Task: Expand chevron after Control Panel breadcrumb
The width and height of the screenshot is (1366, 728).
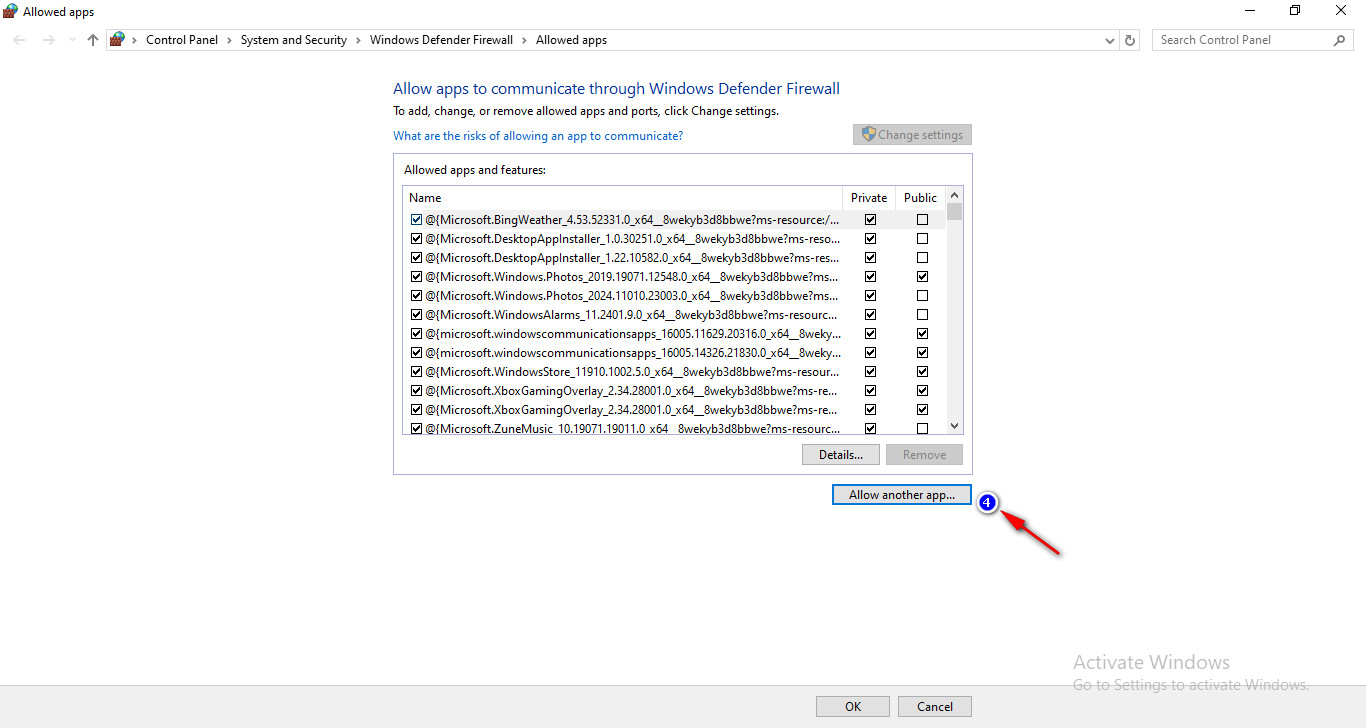Action: pos(229,40)
